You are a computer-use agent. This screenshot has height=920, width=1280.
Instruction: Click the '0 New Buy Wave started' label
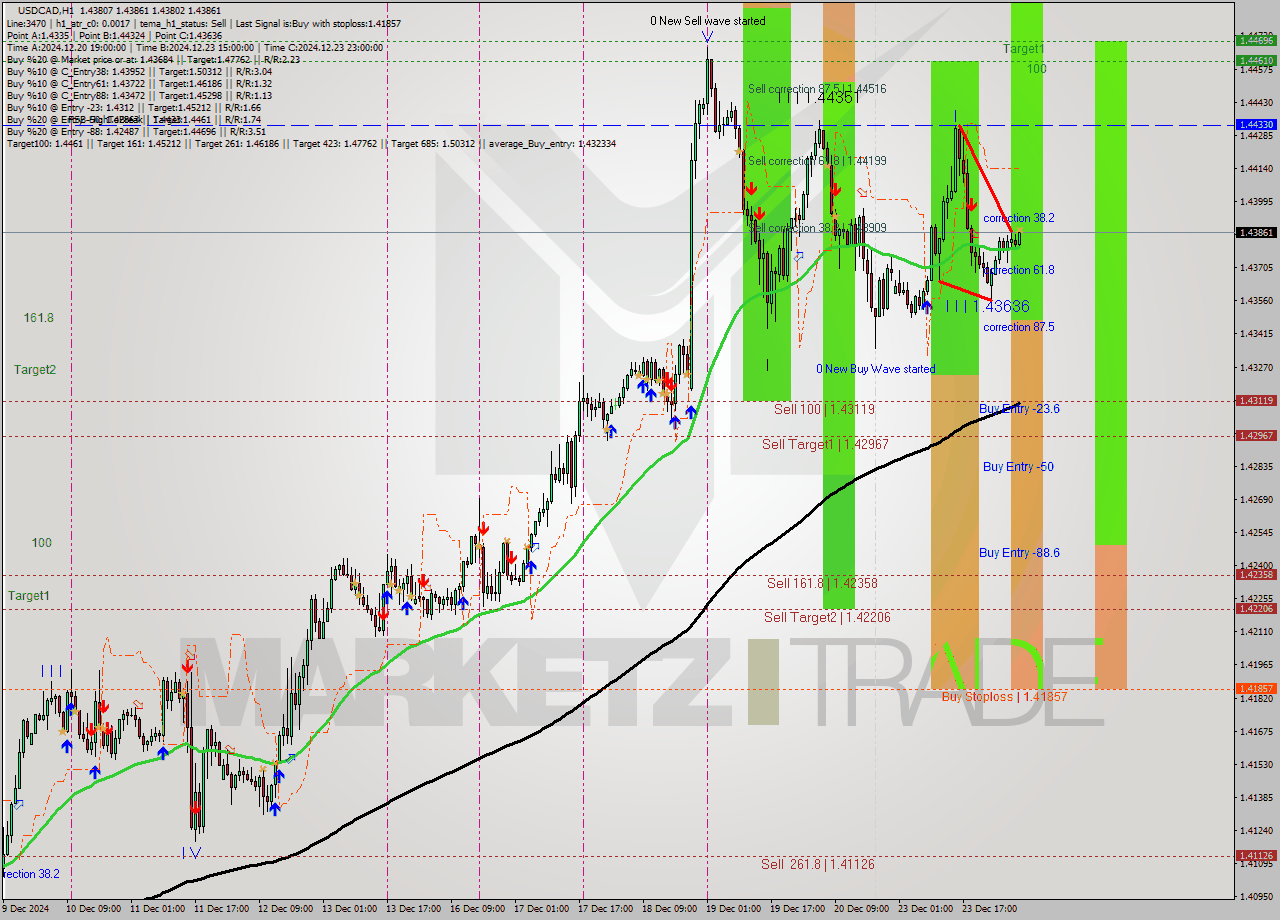(876, 369)
